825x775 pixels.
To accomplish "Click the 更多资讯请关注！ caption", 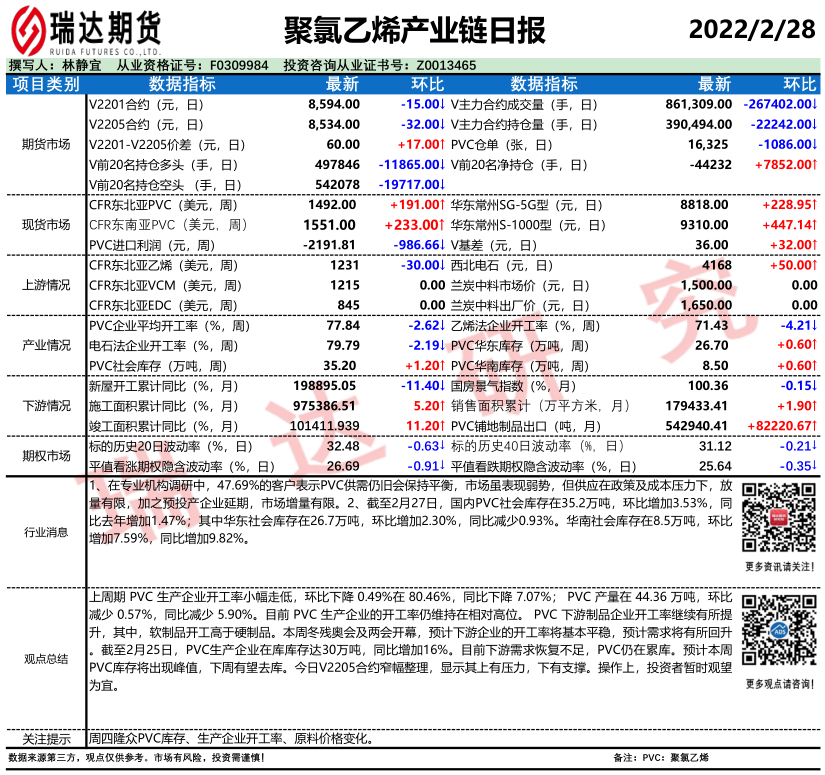I will (777, 566).
